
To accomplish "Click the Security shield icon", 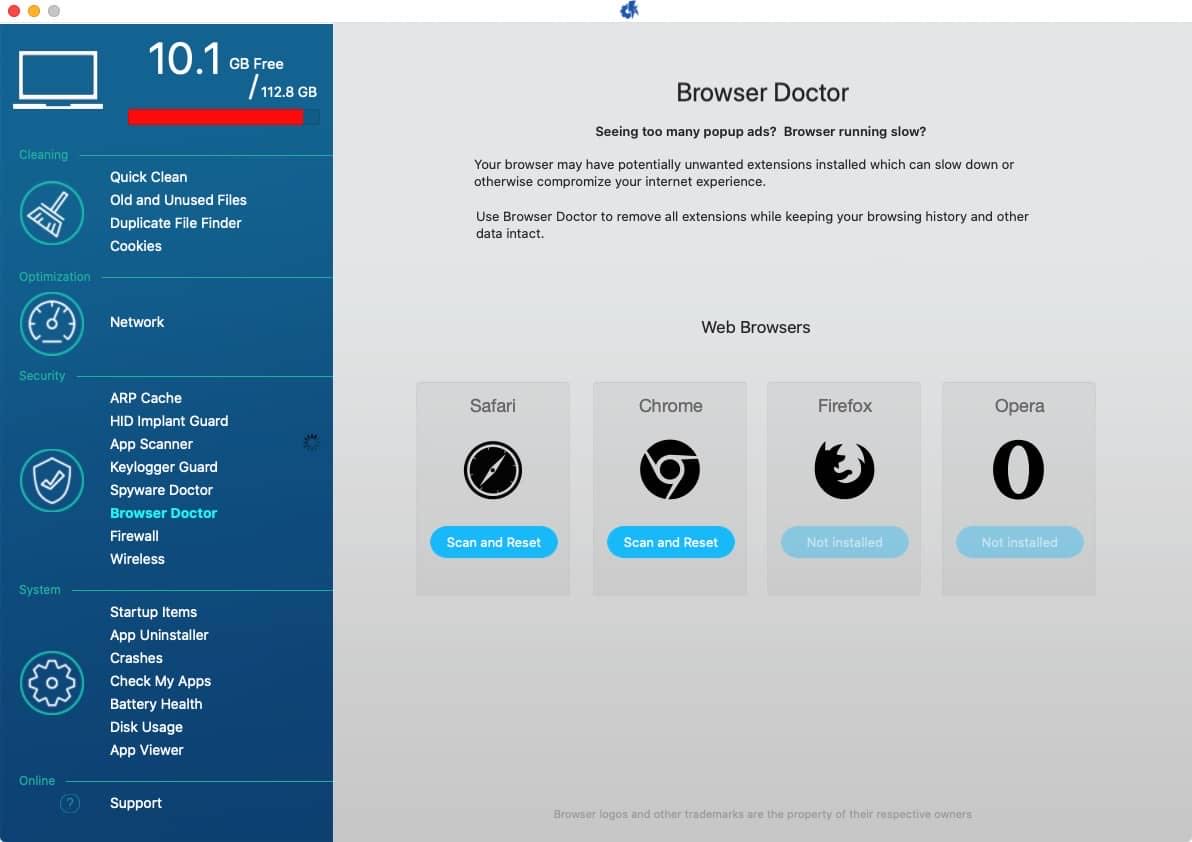I will pos(52,480).
